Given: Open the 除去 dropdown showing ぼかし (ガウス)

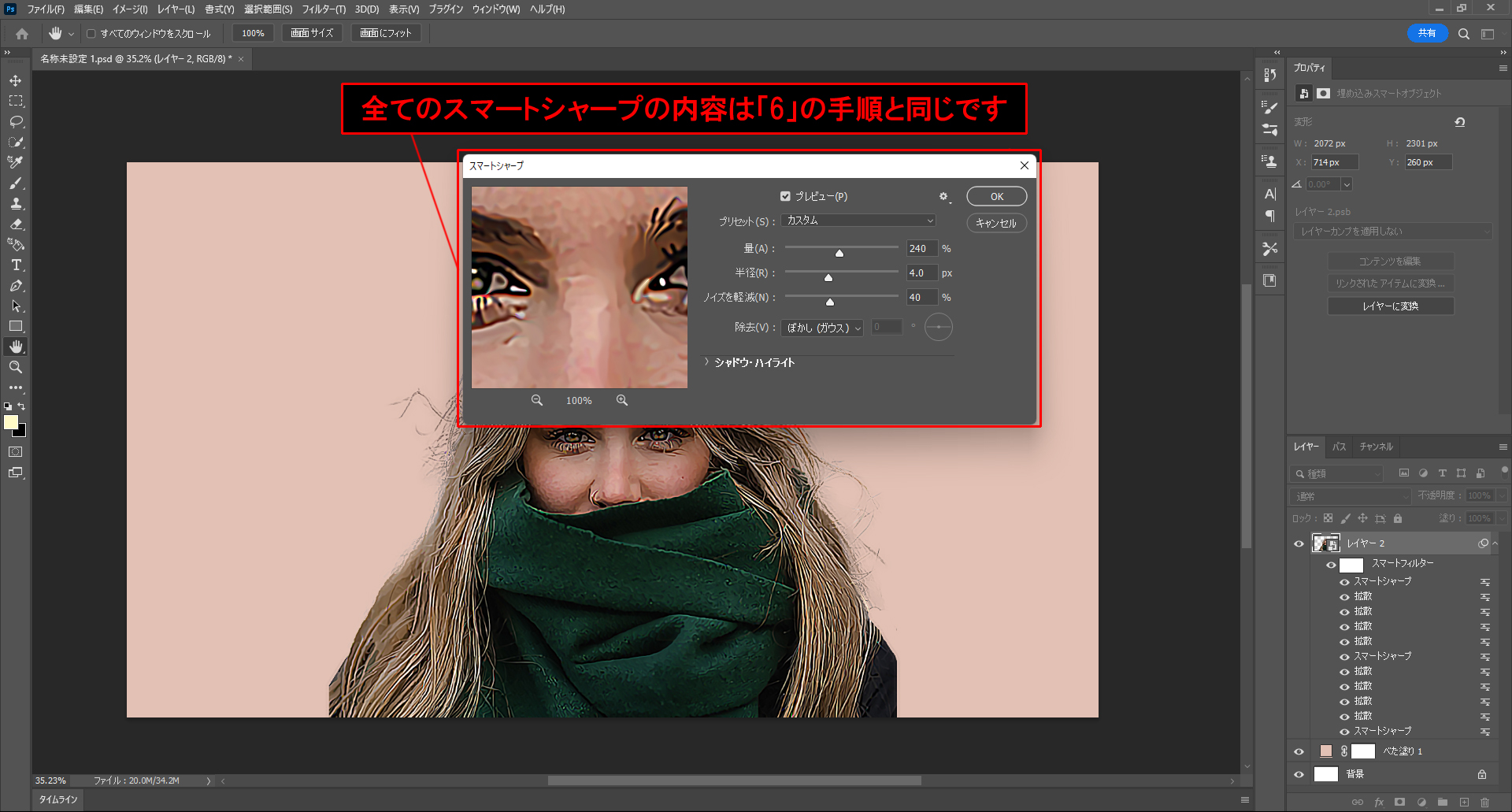Looking at the screenshot, I should coord(823,328).
